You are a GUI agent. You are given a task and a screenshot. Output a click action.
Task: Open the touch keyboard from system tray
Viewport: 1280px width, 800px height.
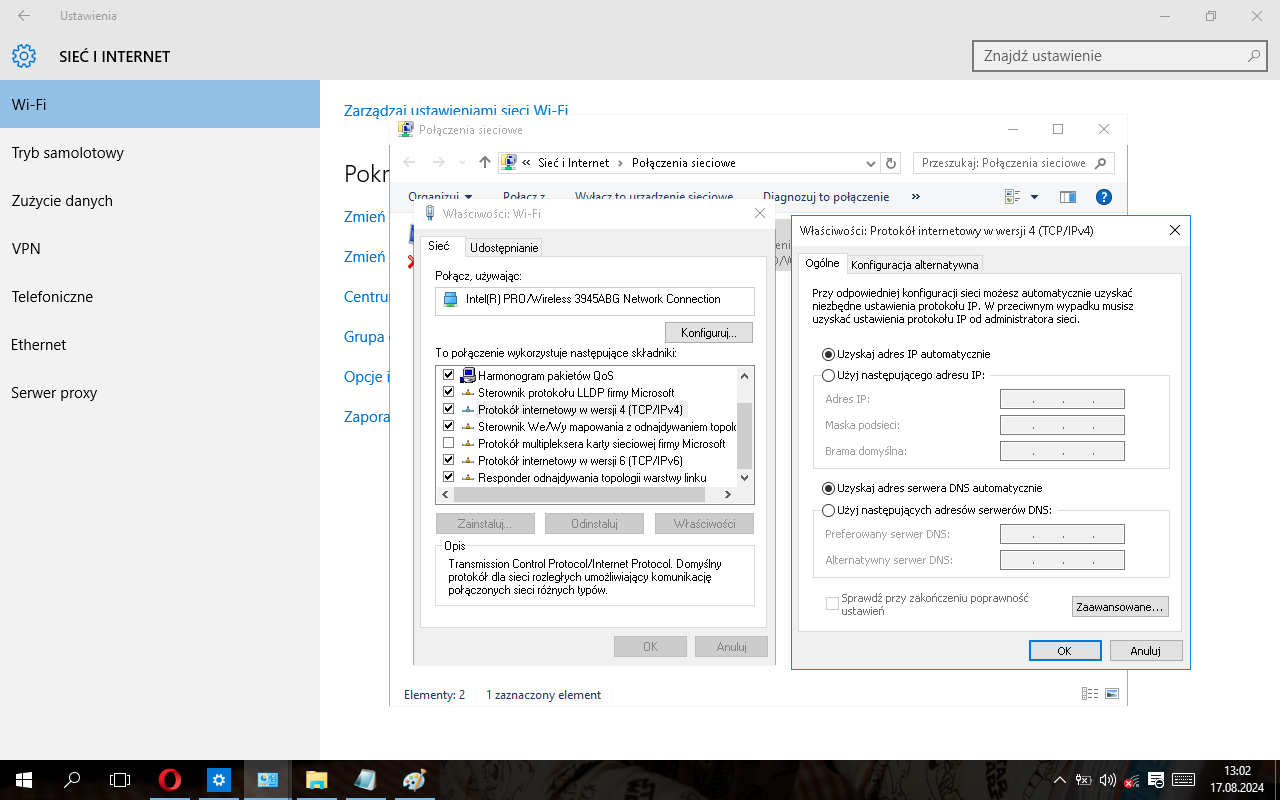(1183, 780)
